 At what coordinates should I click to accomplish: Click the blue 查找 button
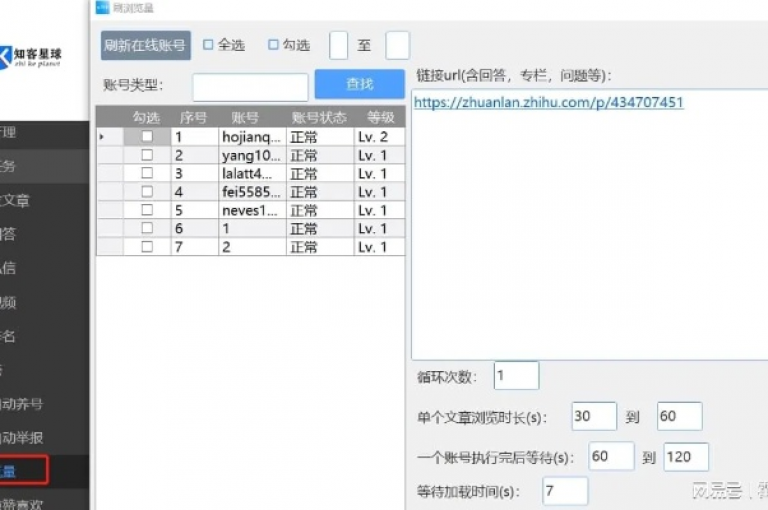360,84
